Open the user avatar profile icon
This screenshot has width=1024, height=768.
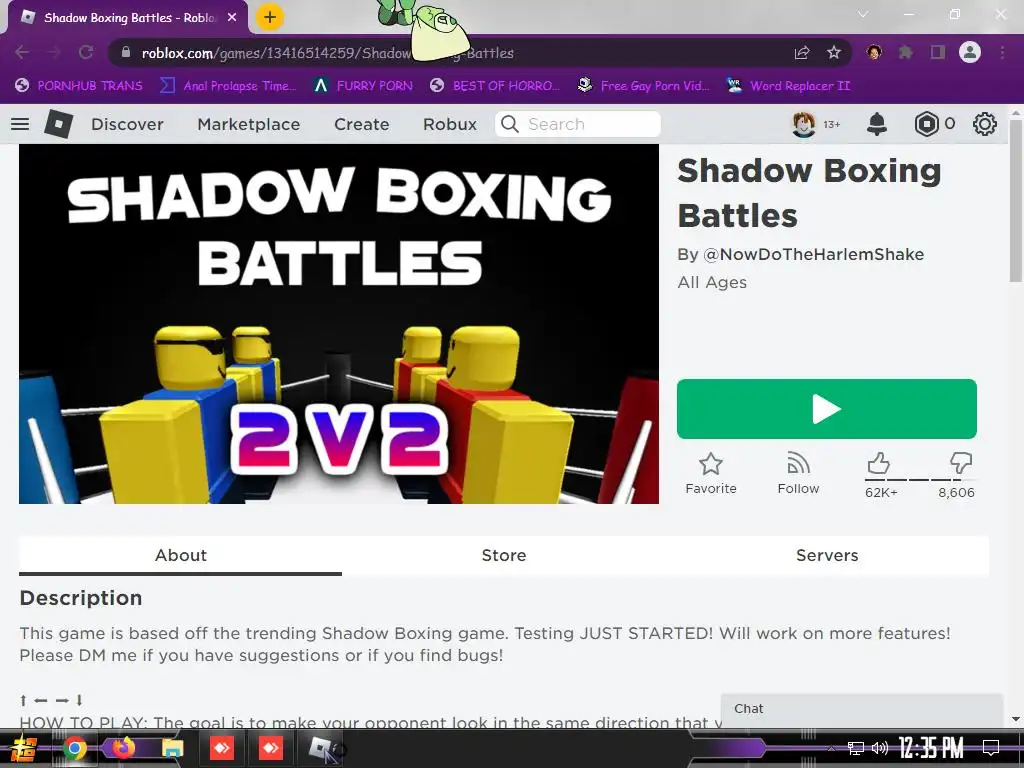(804, 124)
